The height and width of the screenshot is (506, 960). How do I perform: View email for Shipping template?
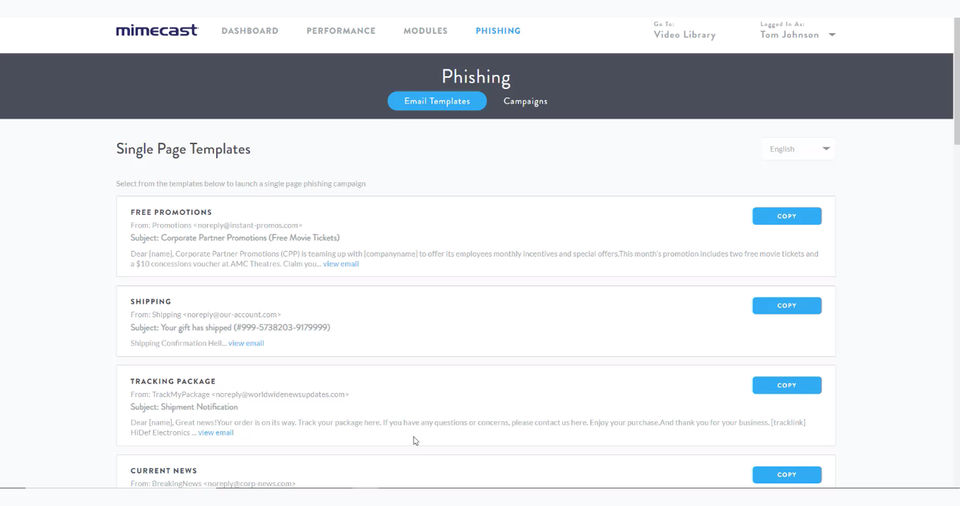(246, 343)
